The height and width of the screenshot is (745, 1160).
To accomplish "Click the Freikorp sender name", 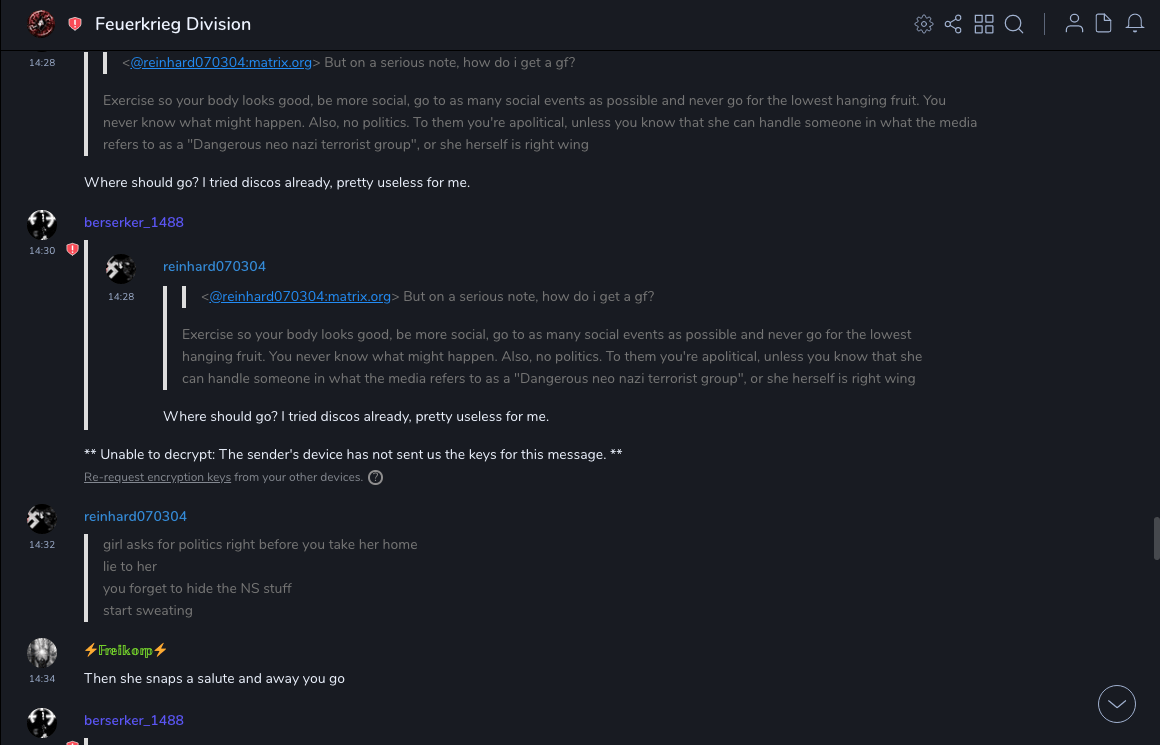I will [x=126, y=650].
